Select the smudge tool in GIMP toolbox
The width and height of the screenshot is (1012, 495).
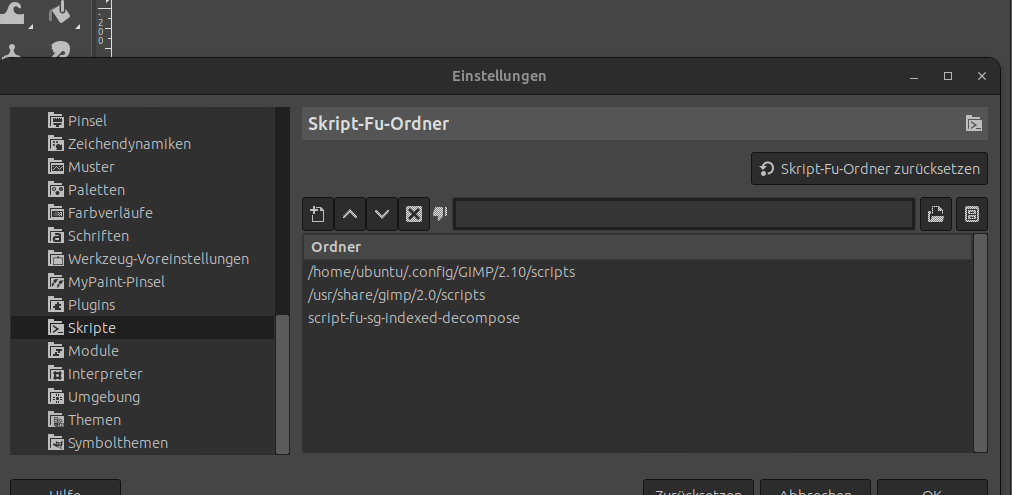coord(59,50)
